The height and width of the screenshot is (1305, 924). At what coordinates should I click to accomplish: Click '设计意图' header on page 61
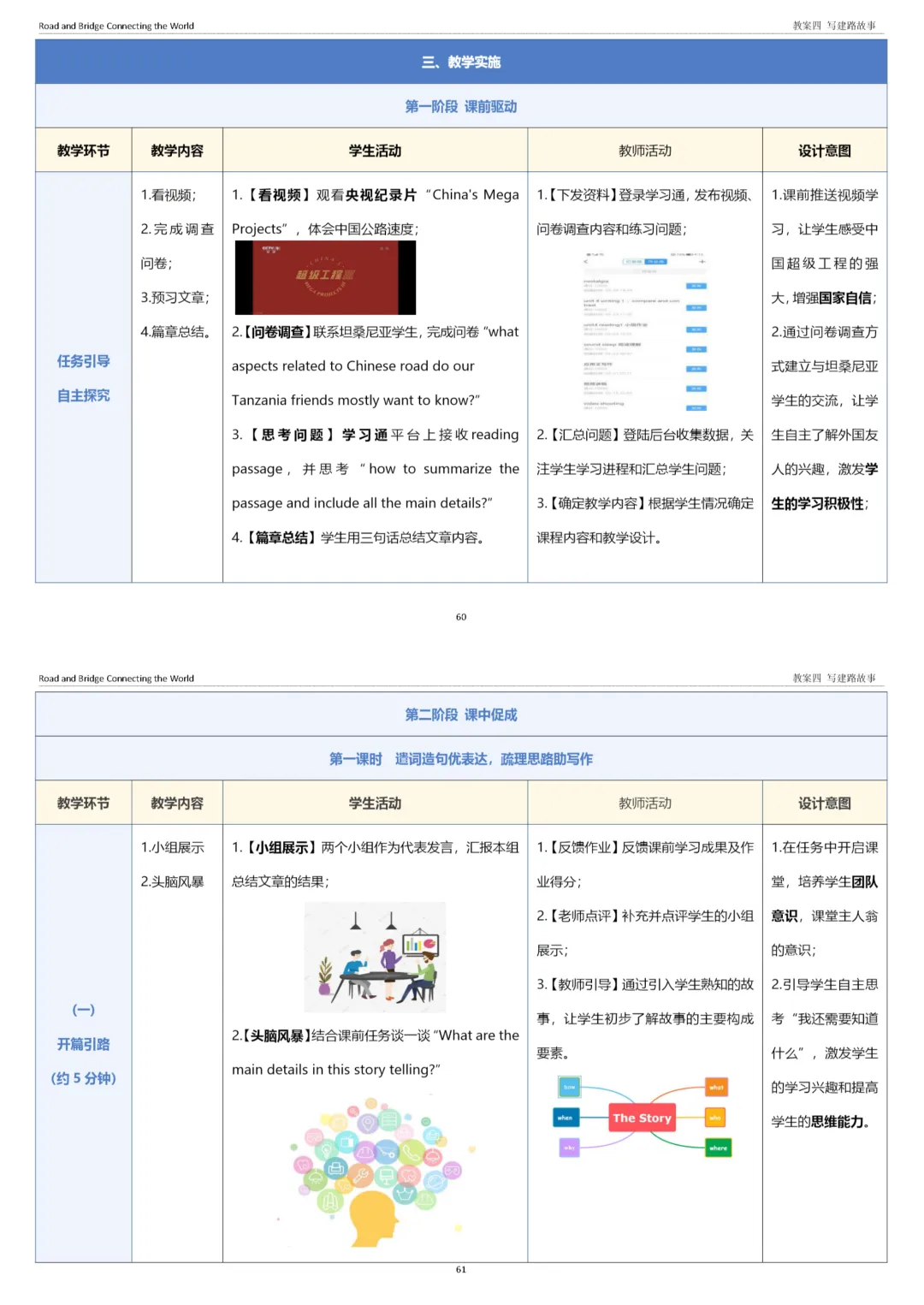(825, 804)
